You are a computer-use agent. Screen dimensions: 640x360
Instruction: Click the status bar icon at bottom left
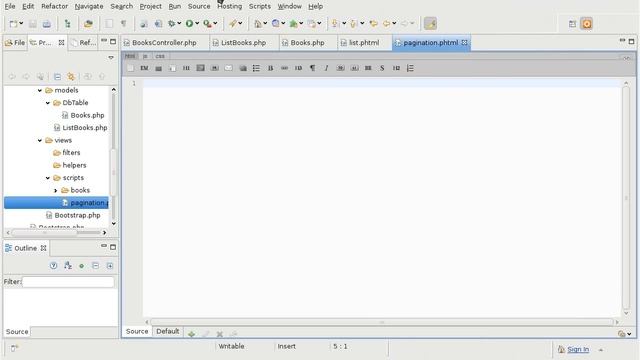pyautogui.click(x=14, y=348)
